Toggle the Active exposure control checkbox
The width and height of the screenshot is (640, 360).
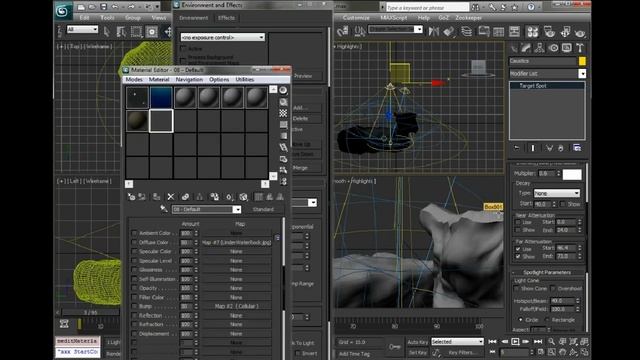(183, 49)
